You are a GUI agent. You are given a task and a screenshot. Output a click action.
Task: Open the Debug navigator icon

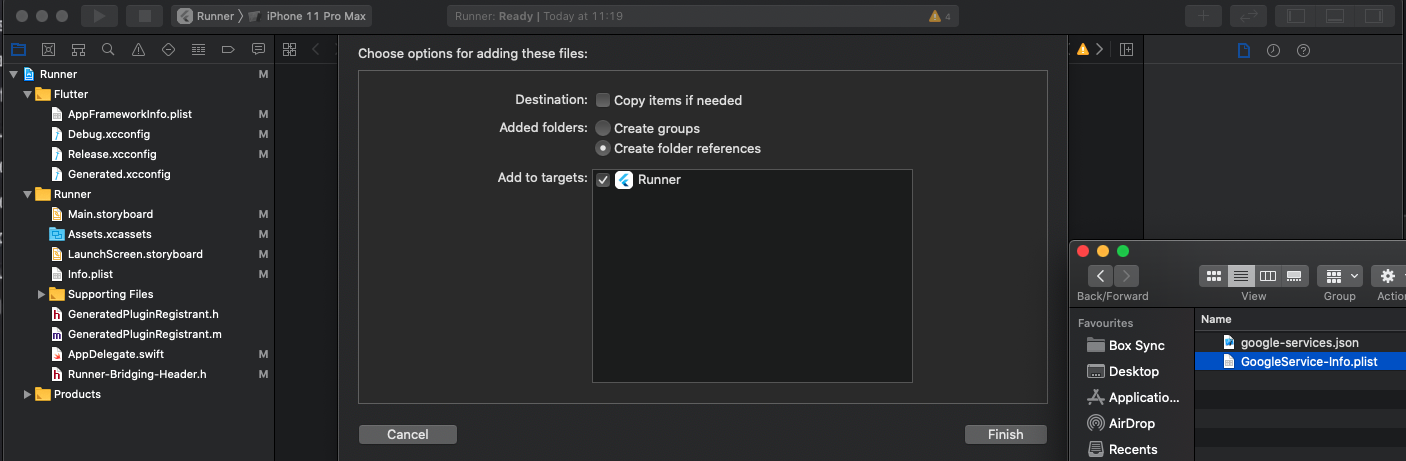[x=198, y=49]
